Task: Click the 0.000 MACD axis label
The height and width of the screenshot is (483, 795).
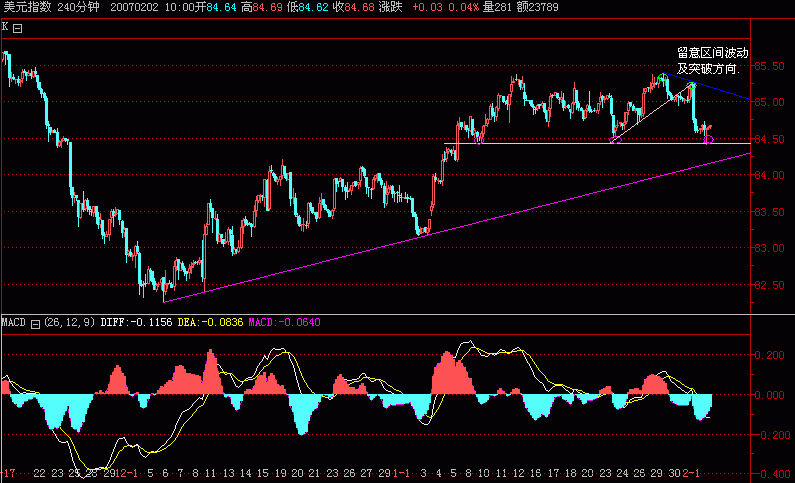Action: [772, 395]
